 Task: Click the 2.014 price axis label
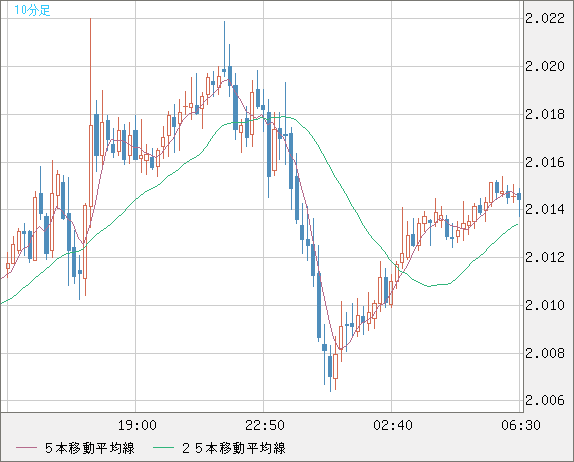pyautogui.click(x=545, y=209)
